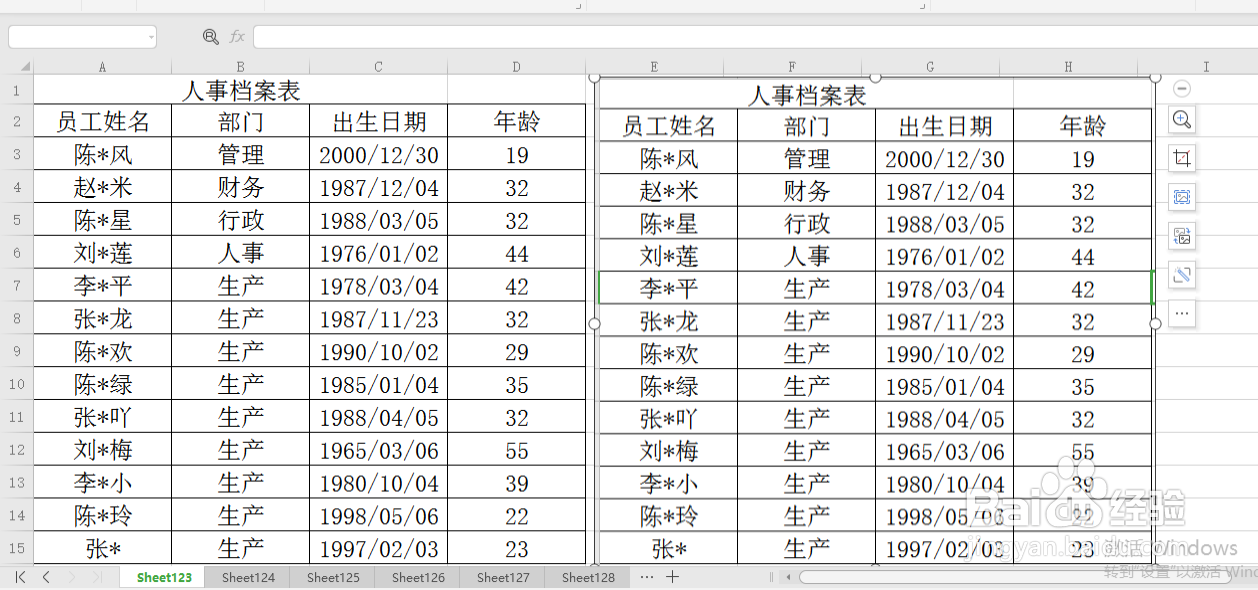
Task: Click cell 2000/12/30 in column C
Action: [x=379, y=155]
